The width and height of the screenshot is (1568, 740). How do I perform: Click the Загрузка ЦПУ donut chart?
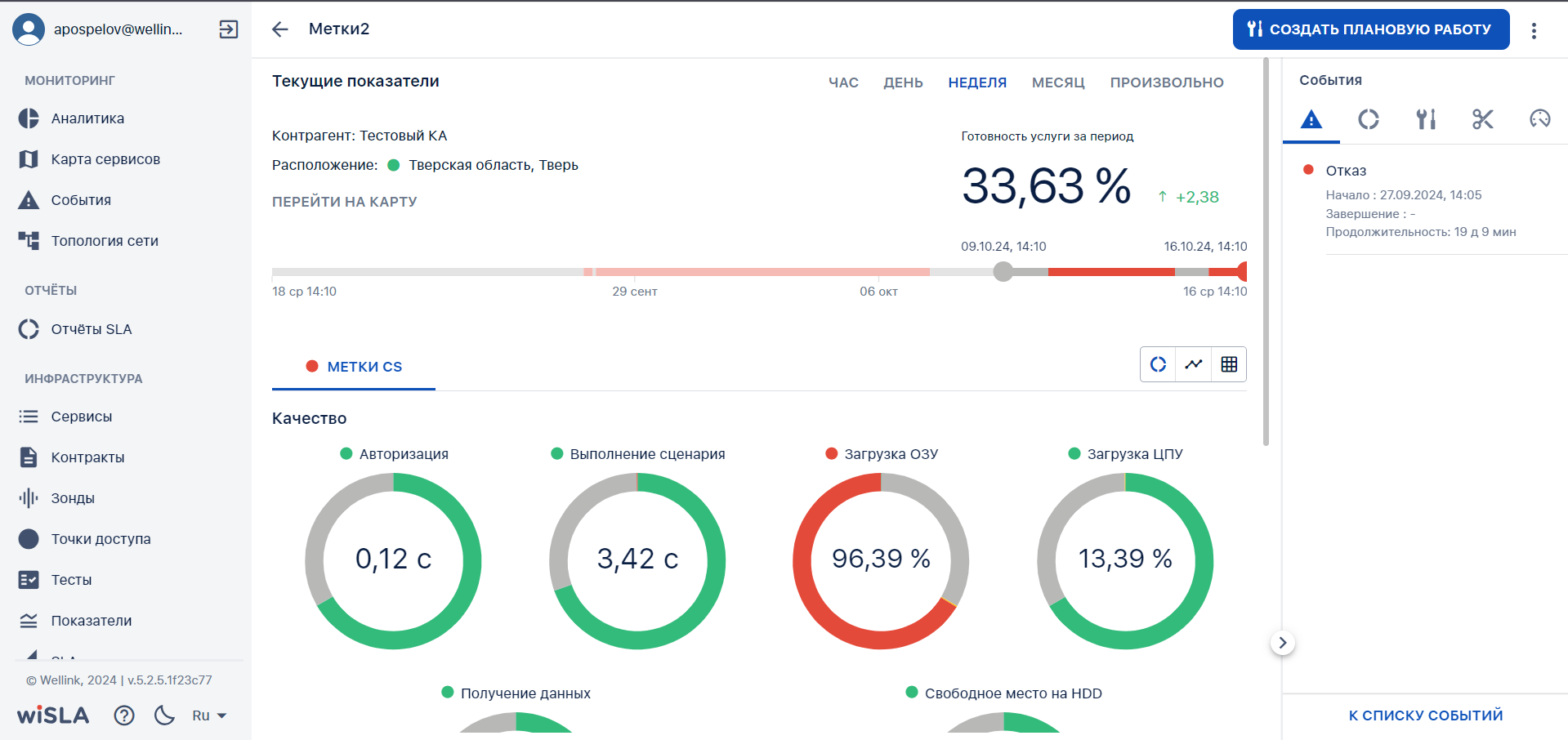pos(1125,561)
